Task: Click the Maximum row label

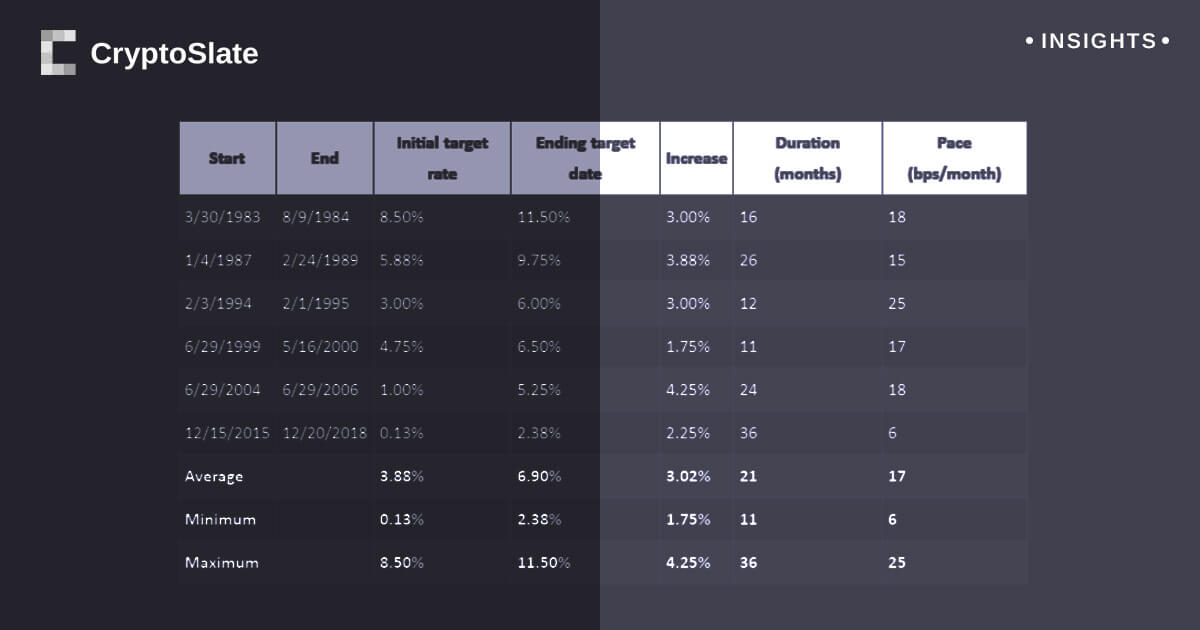Action: [221, 563]
